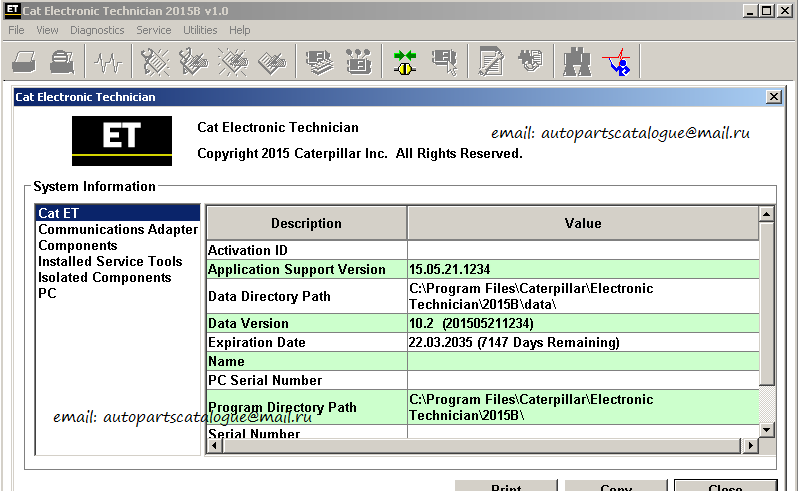798x491 pixels.
Task: Click the ET logo image
Action: 122,141
